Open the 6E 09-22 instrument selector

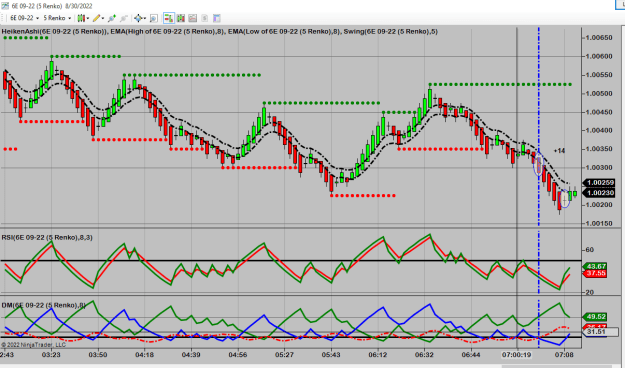pyautogui.click(x=24, y=18)
